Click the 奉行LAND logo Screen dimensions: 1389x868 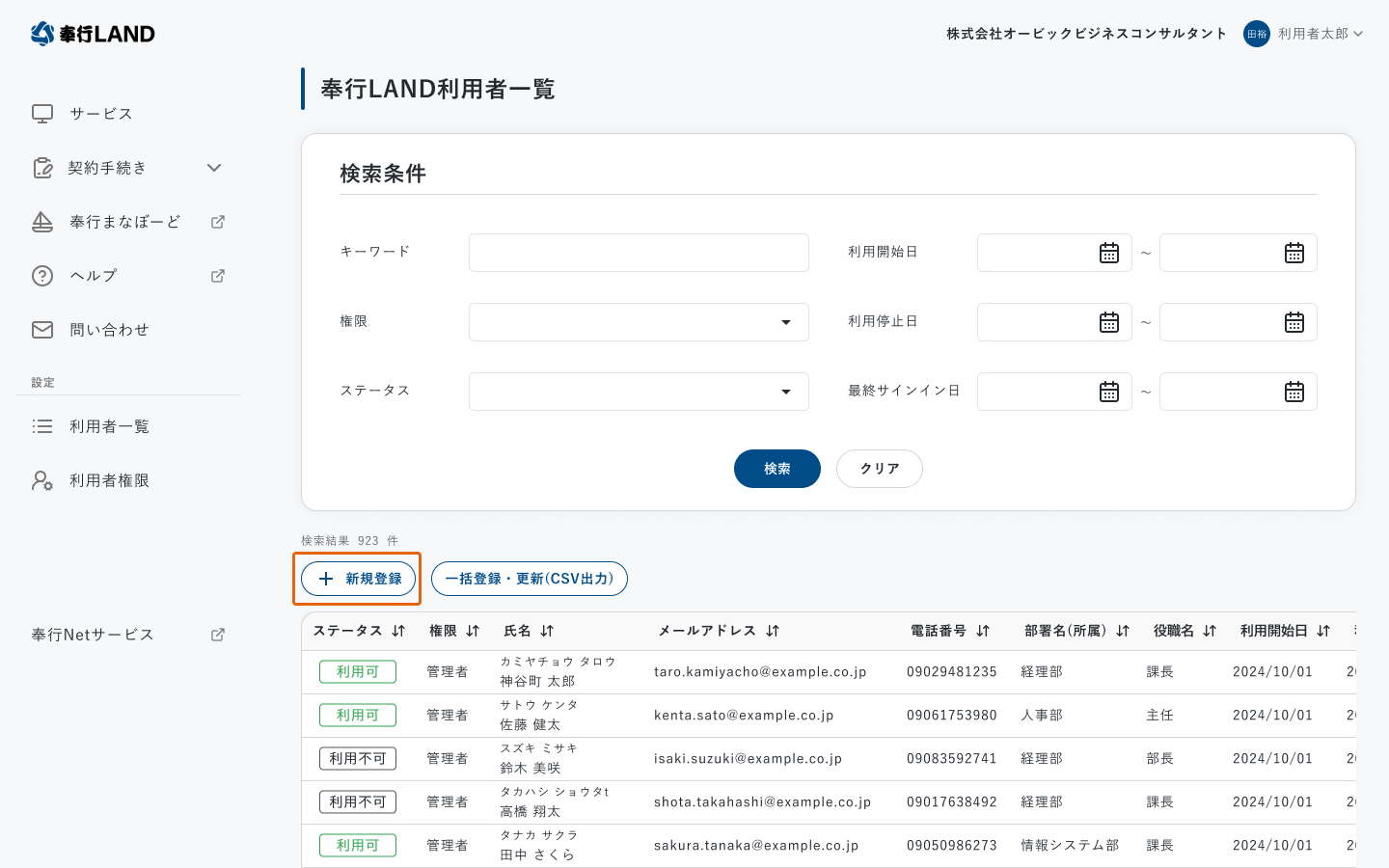[93, 34]
